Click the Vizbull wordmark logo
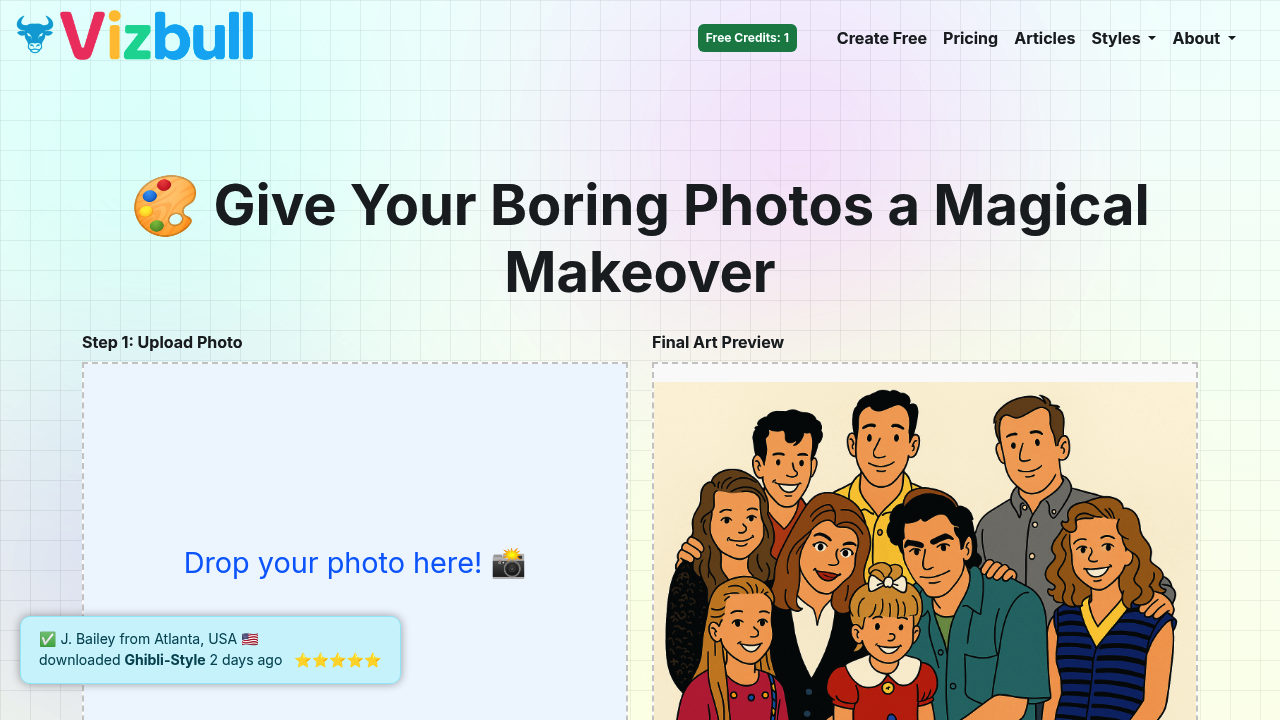Viewport: 1280px width, 720px height. [x=156, y=36]
